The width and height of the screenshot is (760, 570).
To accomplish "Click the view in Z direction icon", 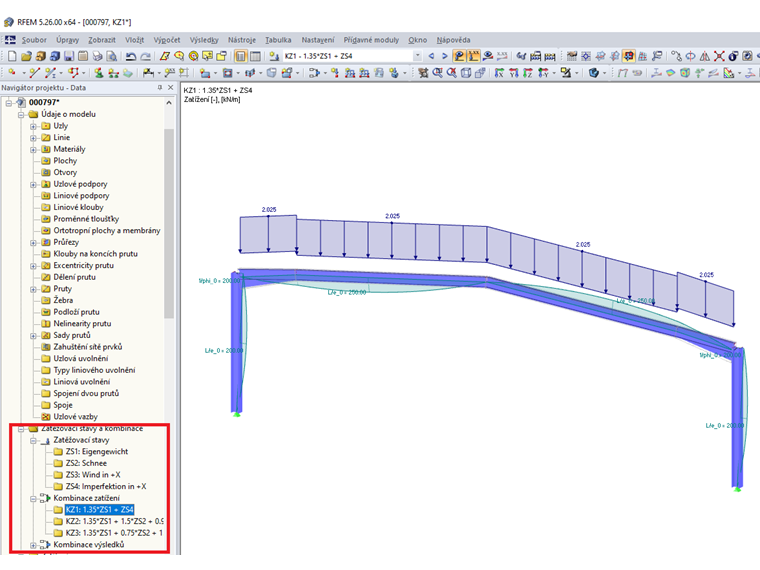I will pyautogui.click(x=528, y=73).
